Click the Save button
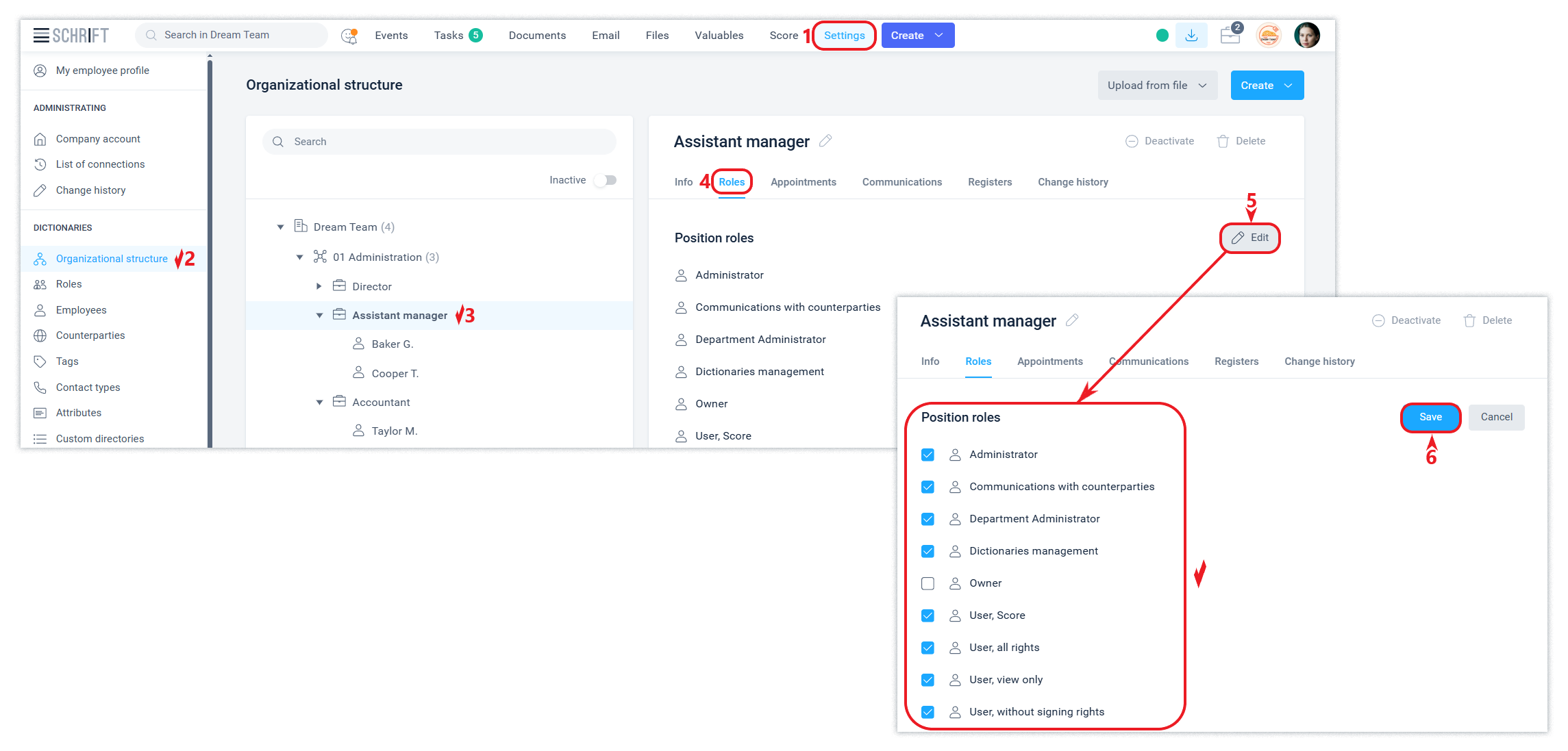The width and height of the screenshot is (1568, 751). click(1430, 417)
